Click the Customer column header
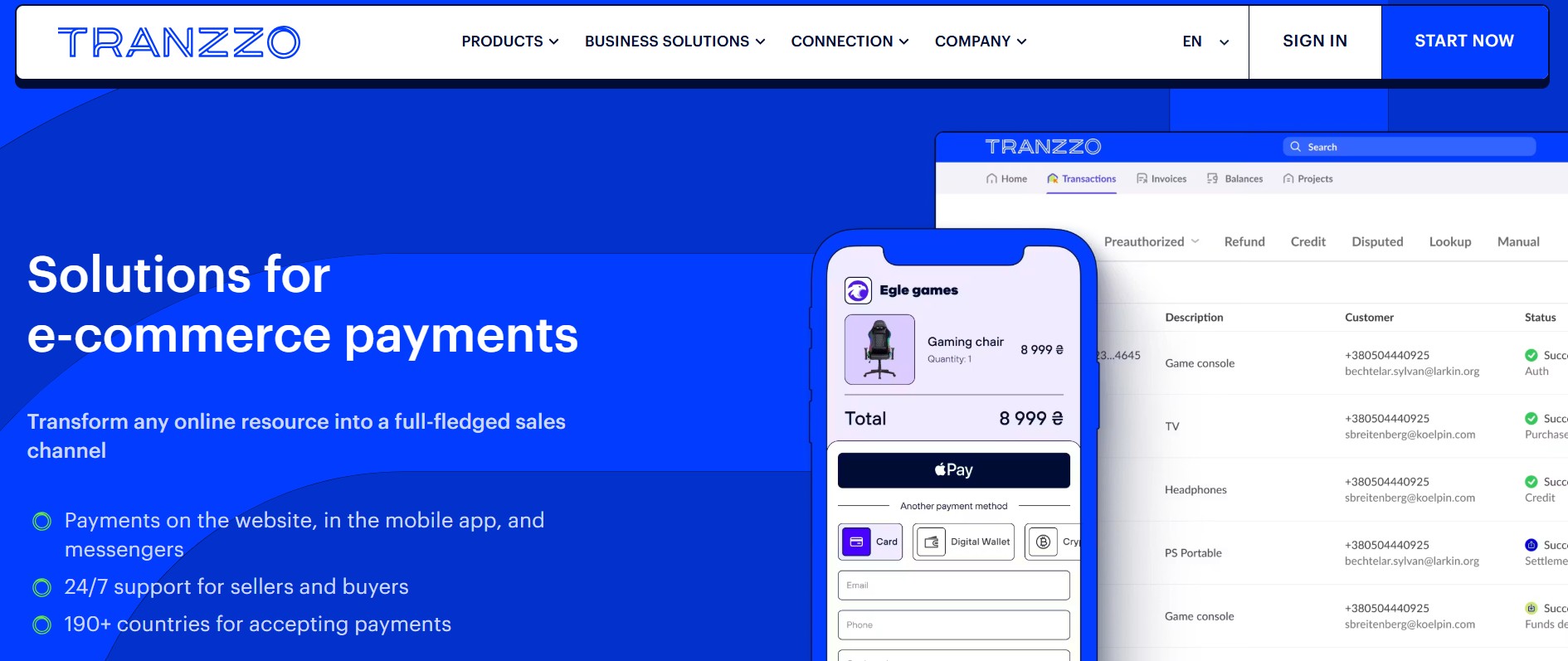 (x=1369, y=317)
